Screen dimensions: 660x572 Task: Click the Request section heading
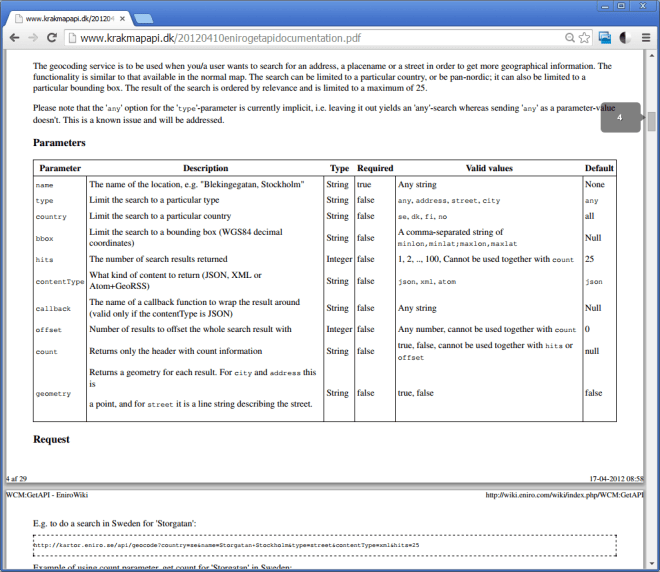[x=51, y=439]
